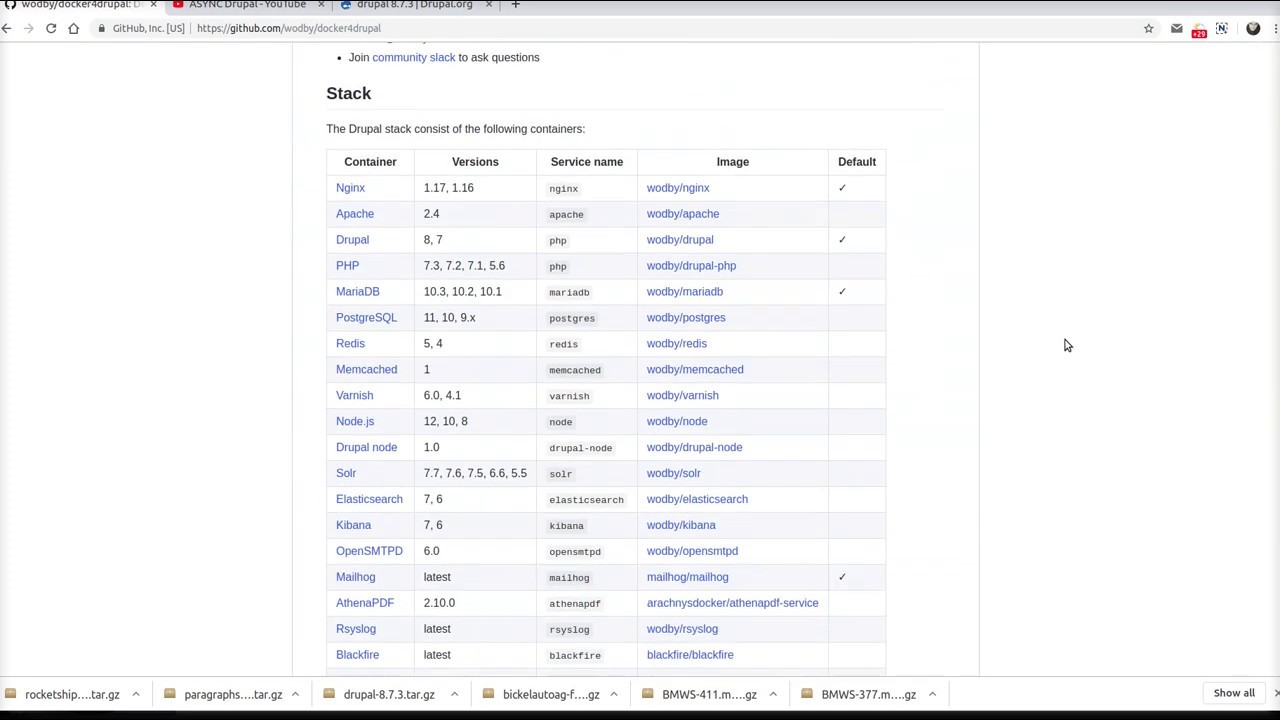Open a new browser tab

515,5
